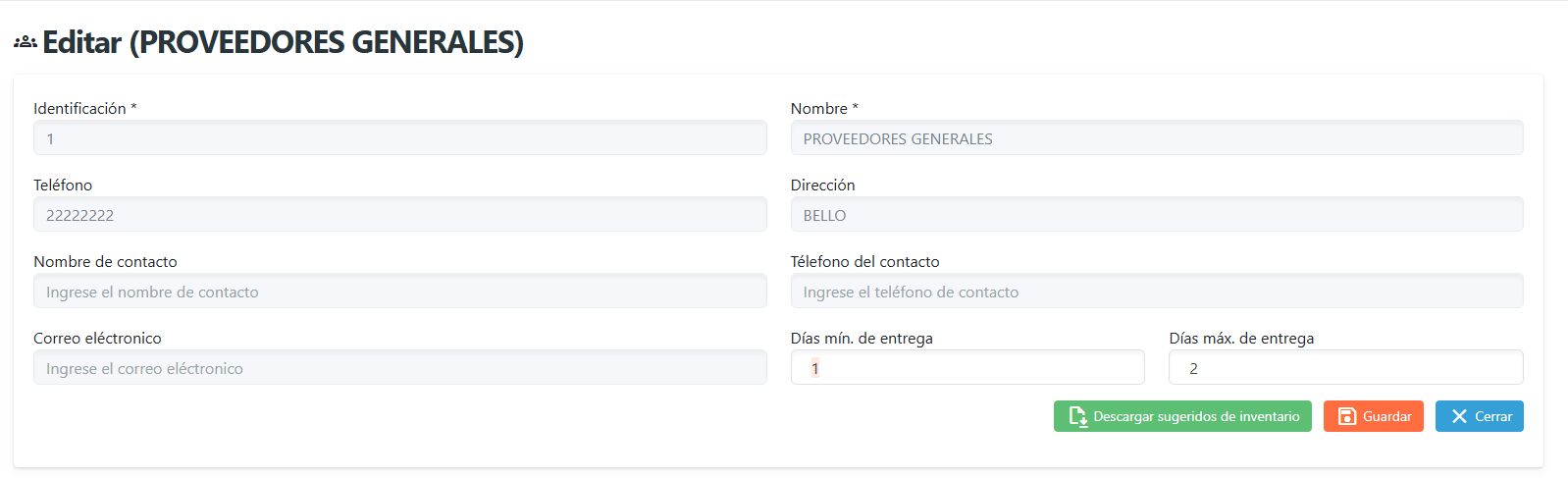
Task: Click the Télefono del contacto input box
Action: [1156, 292]
